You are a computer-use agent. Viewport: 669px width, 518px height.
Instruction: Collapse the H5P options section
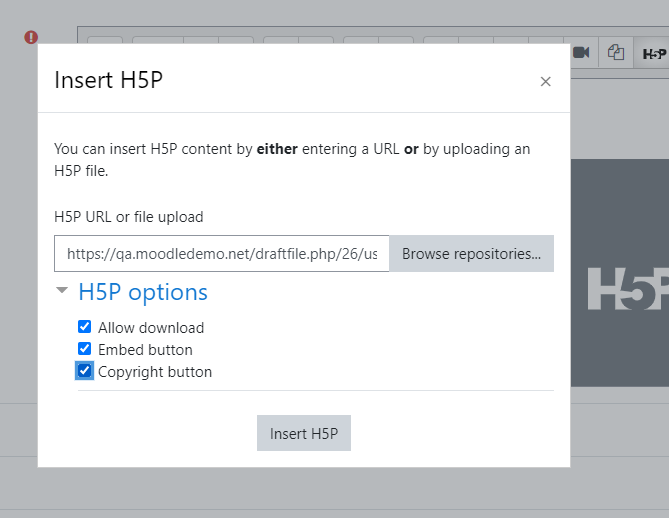click(62, 291)
